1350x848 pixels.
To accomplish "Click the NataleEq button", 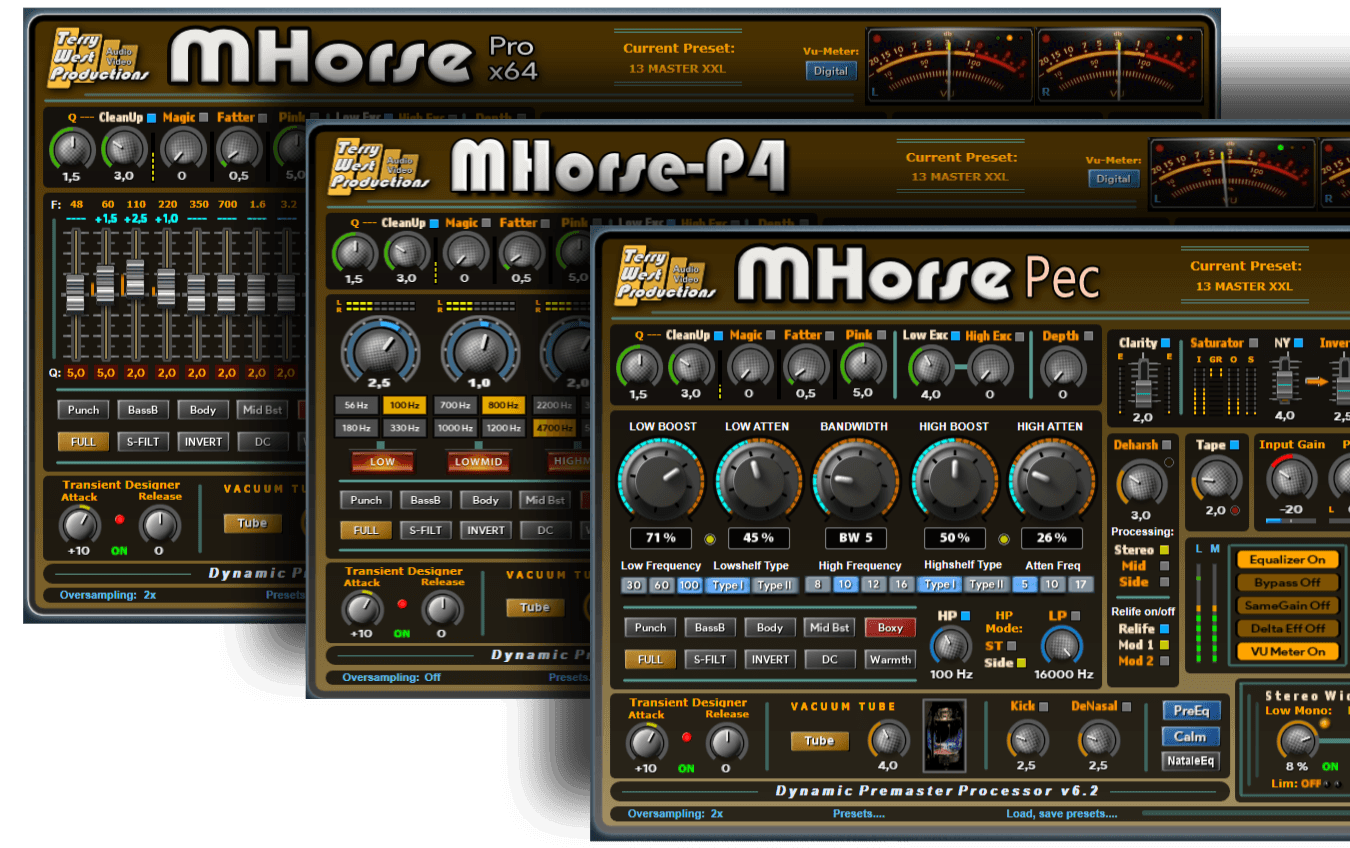I will point(1190,761).
